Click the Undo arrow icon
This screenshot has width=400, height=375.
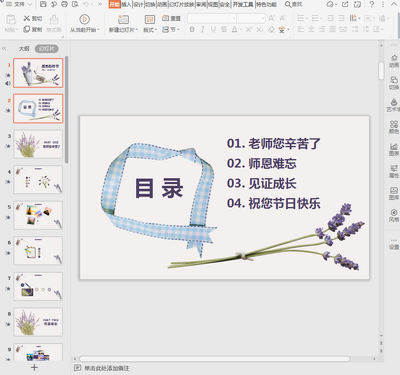[x=86, y=4]
